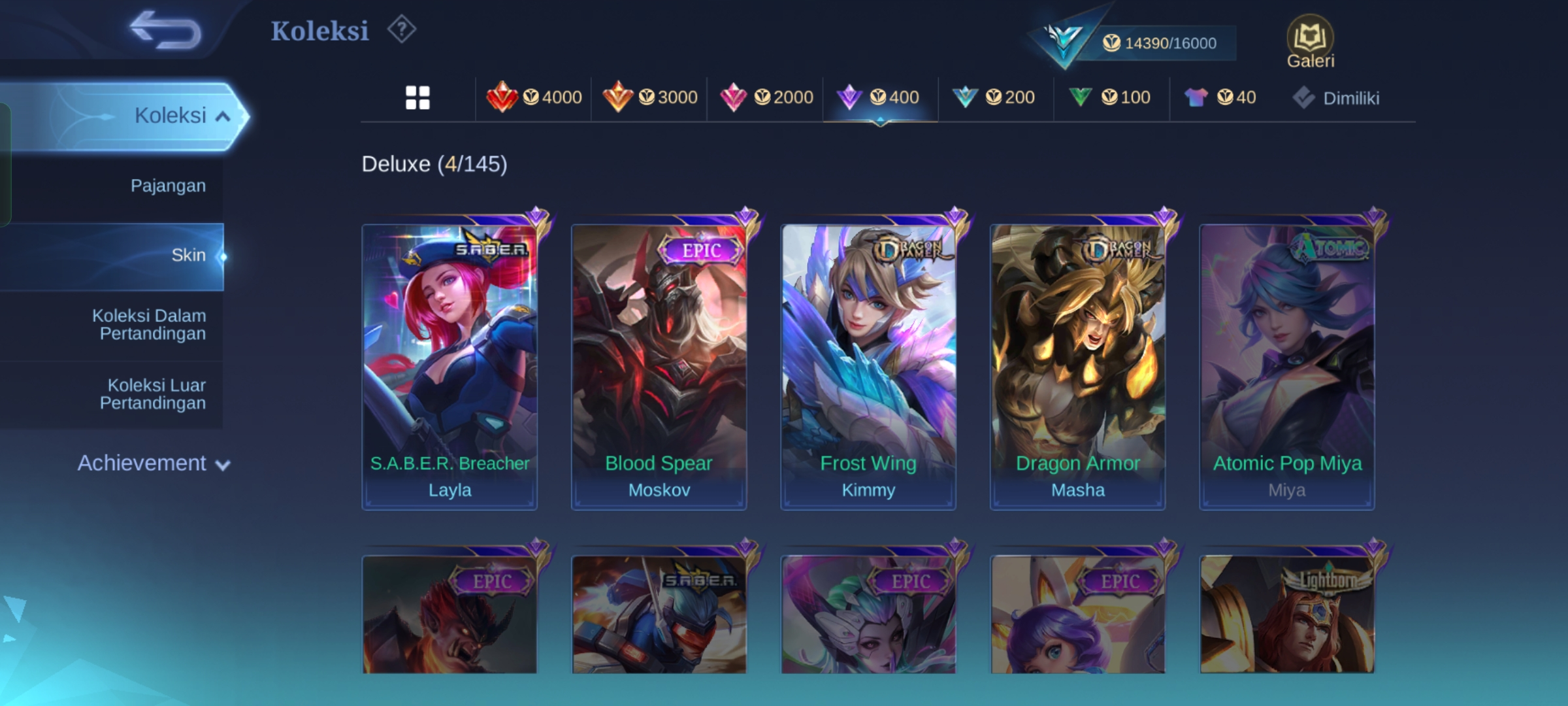The height and width of the screenshot is (706, 1568).
Task: Select the grid all-skins filter icon
Action: pos(417,98)
